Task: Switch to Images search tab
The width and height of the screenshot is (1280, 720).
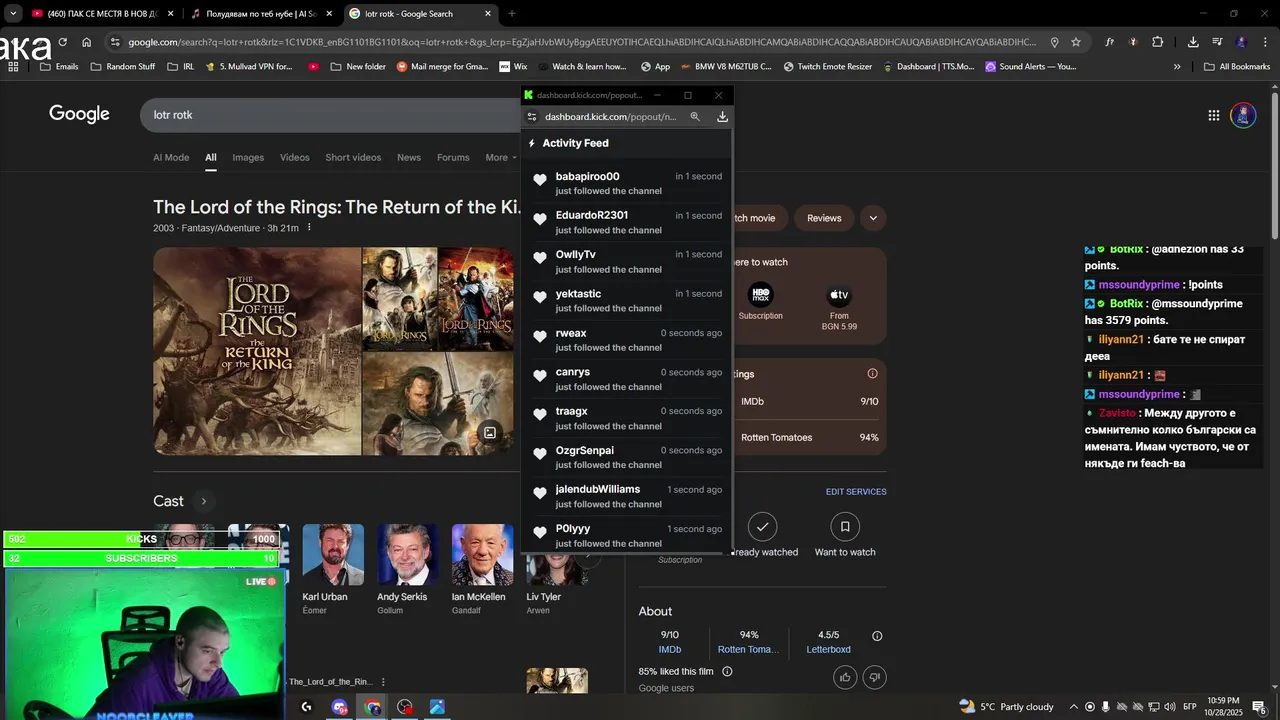Action: pos(248,158)
